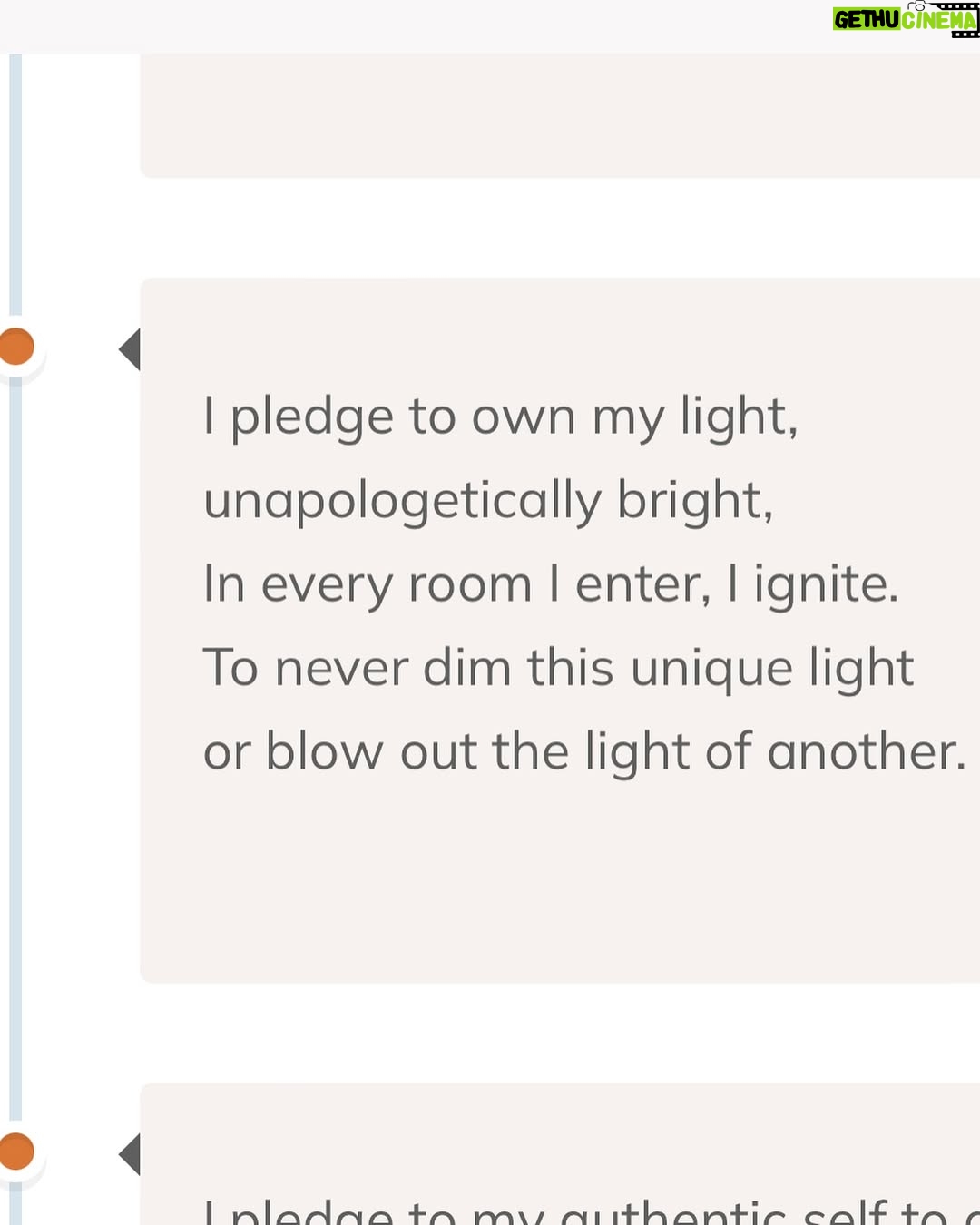Image resolution: width=980 pixels, height=1225 pixels.
Task: Click the line "To never dim this unique light"
Action: click(558, 669)
